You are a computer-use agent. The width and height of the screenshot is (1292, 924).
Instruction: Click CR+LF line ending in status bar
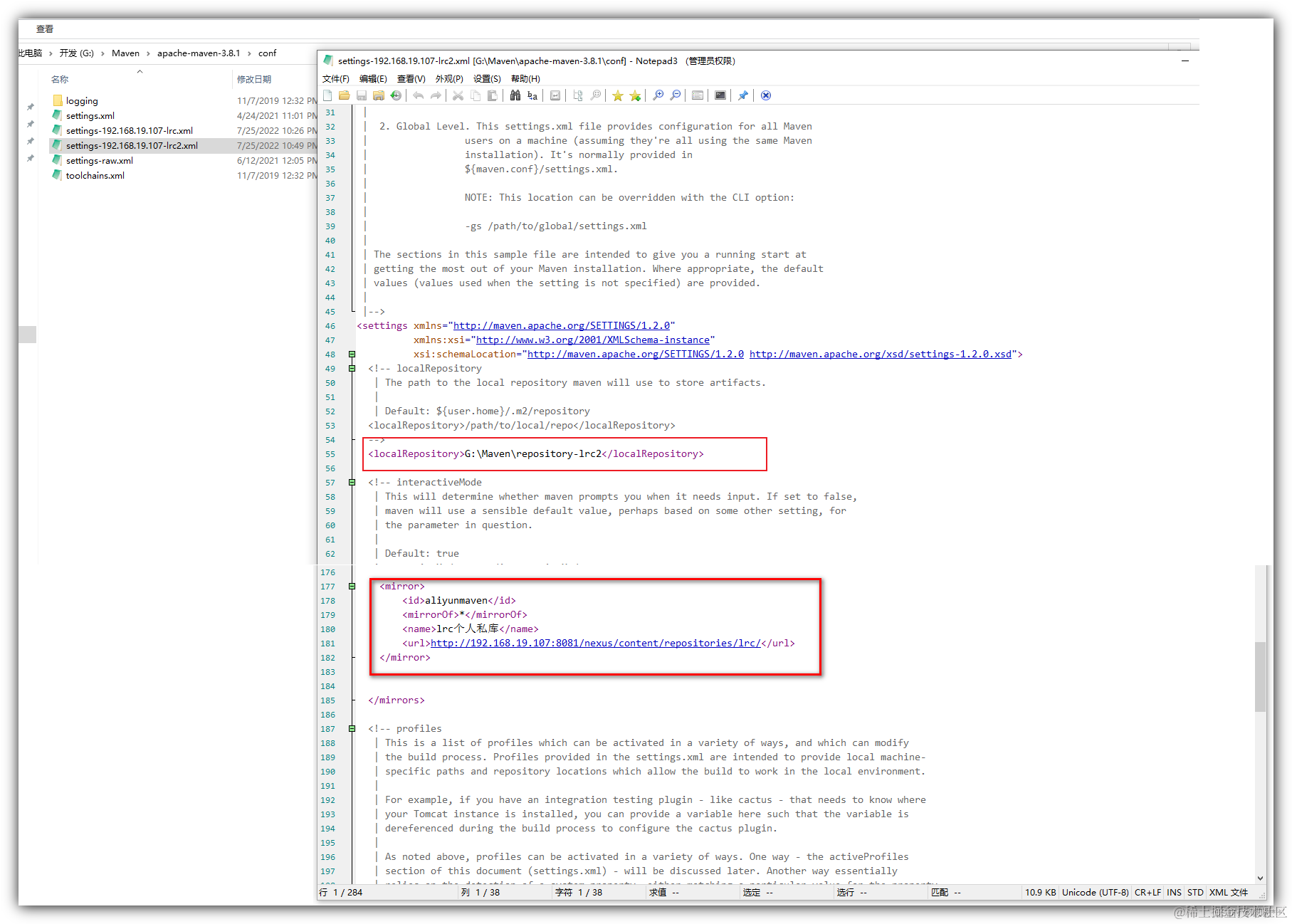(1147, 892)
